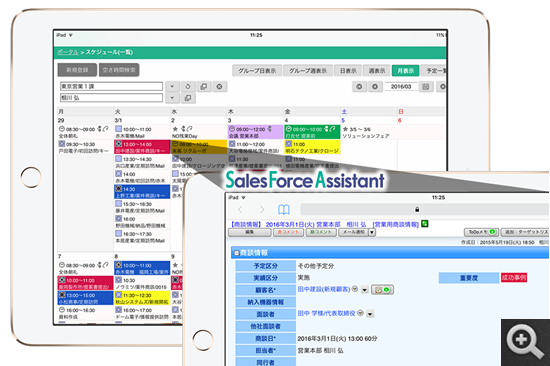
Task: Click the 相川 弘 user input field
Action: tap(112, 98)
